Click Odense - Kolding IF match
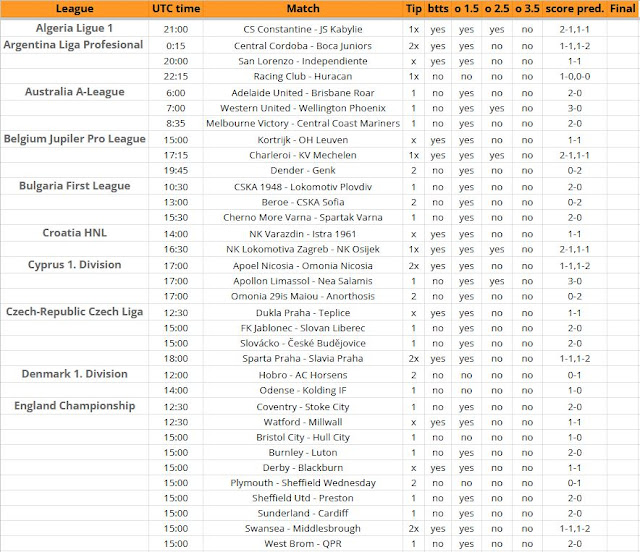Screen dimensions: 640x552 click(303, 390)
